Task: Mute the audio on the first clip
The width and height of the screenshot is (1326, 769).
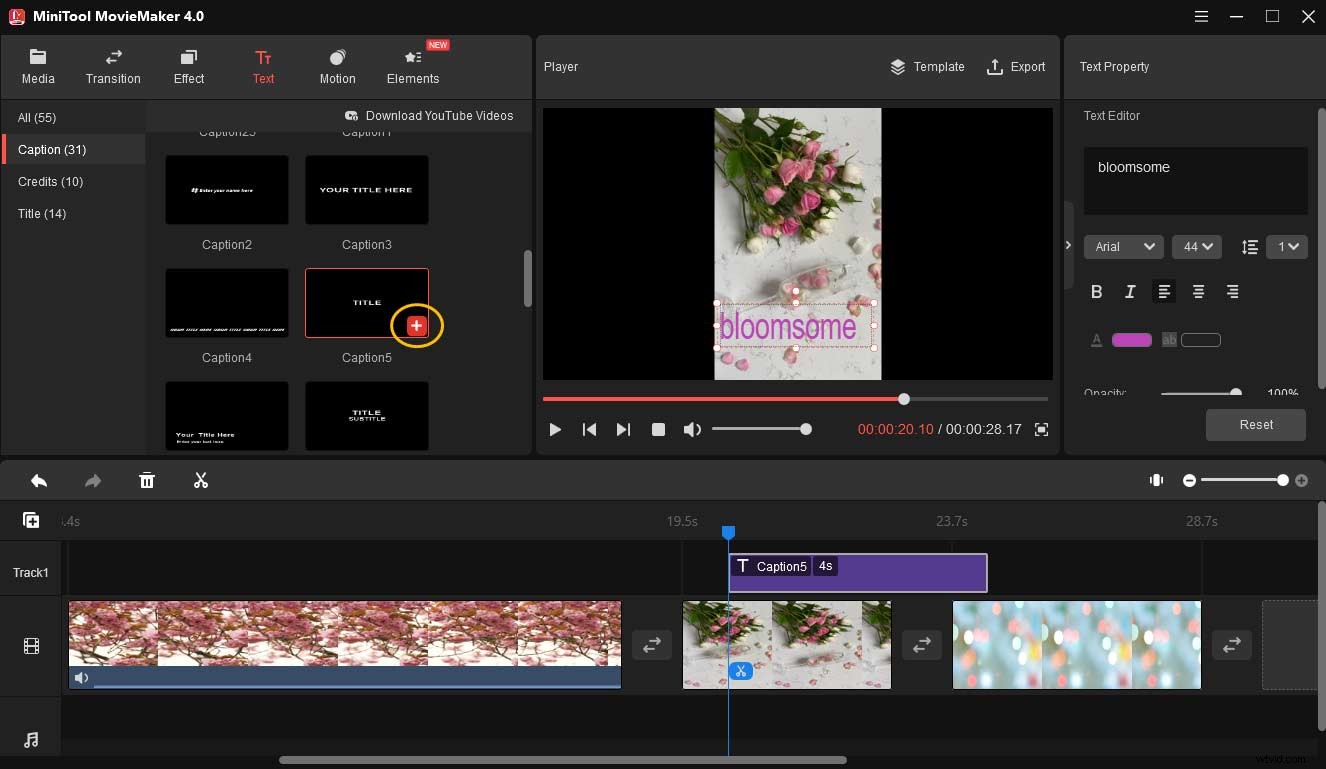Action: click(x=81, y=678)
